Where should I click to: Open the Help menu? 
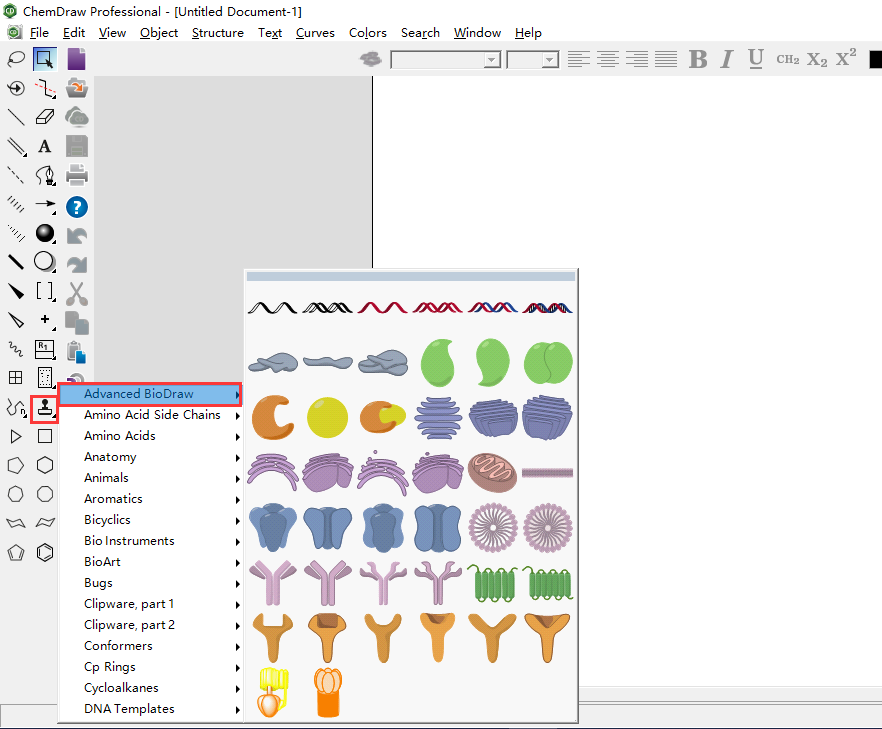(528, 33)
